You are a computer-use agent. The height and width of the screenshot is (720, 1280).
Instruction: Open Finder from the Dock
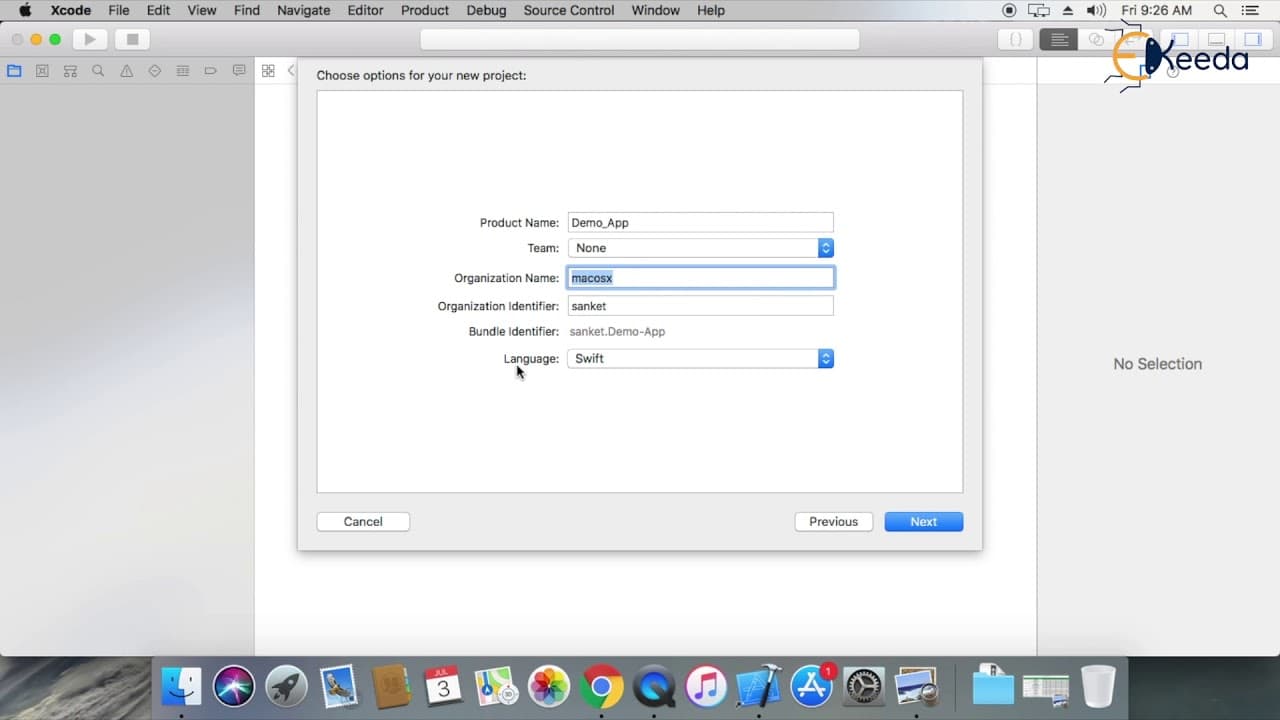(x=182, y=686)
